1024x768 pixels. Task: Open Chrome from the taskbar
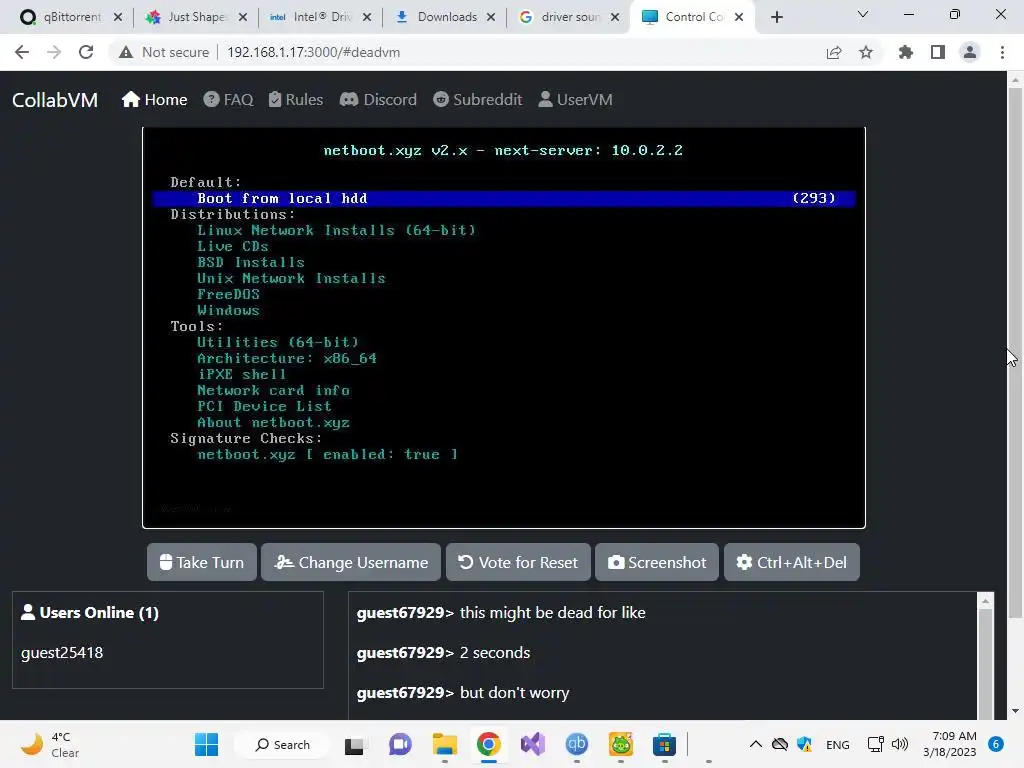point(488,744)
